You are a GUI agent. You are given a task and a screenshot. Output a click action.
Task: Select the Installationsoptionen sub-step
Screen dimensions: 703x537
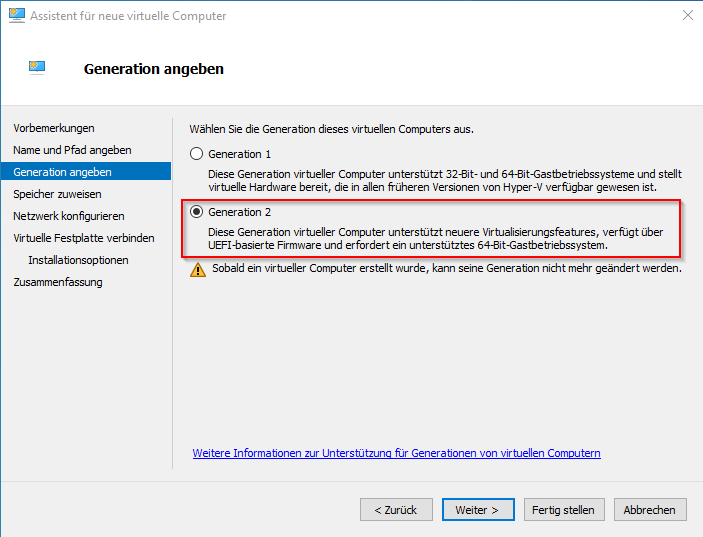(78, 260)
